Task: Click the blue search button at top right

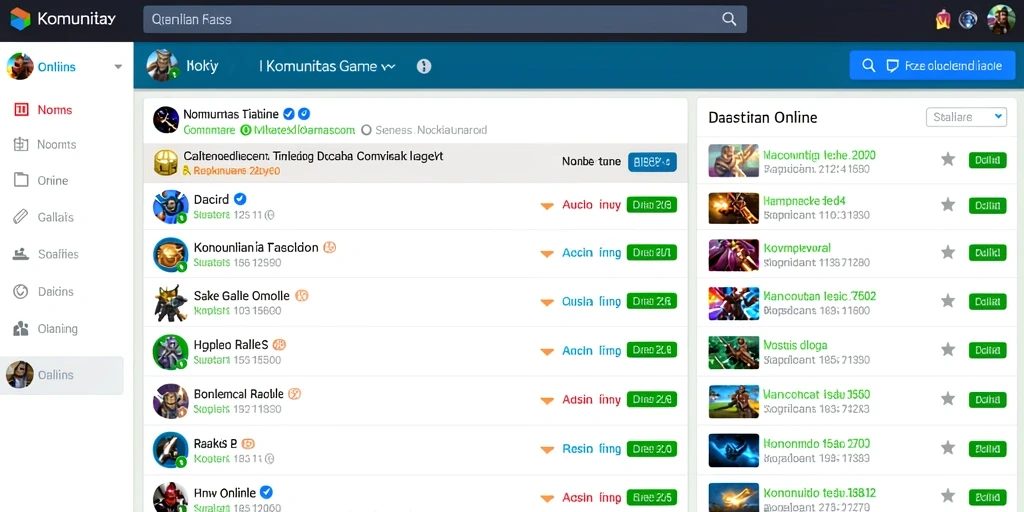Action: coord(932,65)
